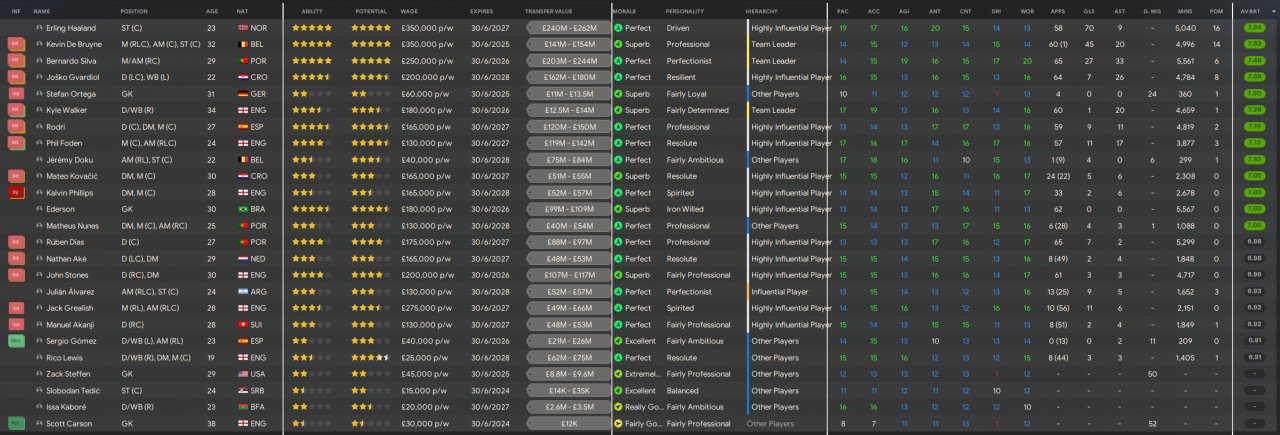Sort by the PAC attribute header
Viewport: 1280px width, 435px height.
coord(843,10)
